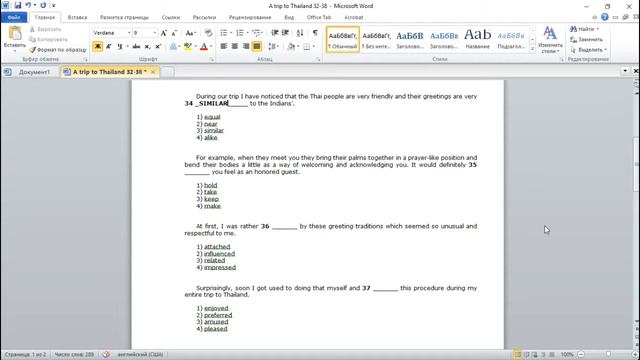Open text effects (glowing A) button
Image resolution: width=640 pixels, height=360 pixels.
pos(173,47)
